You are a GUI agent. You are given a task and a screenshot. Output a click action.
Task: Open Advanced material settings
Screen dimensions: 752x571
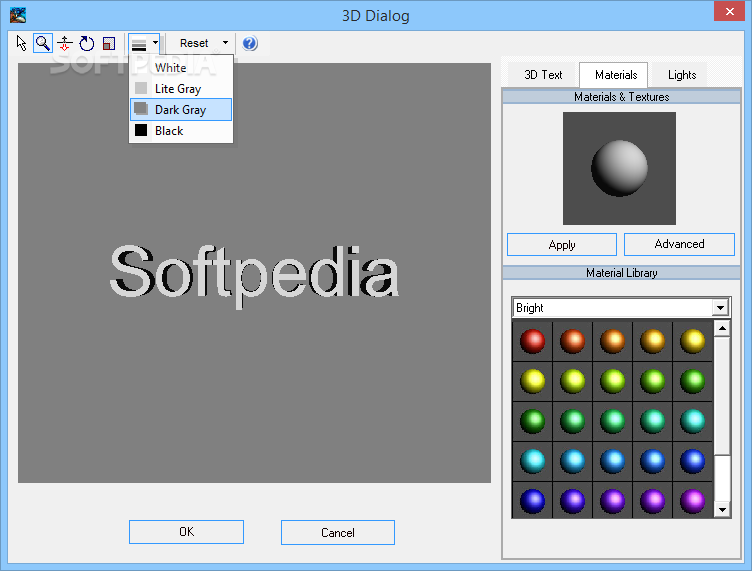(679, 245)
